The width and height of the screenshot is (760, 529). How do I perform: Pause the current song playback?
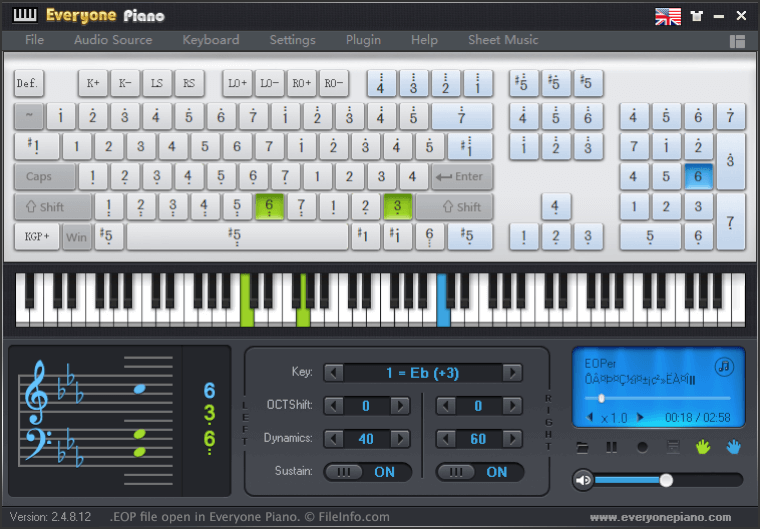(x=612, y=446)
